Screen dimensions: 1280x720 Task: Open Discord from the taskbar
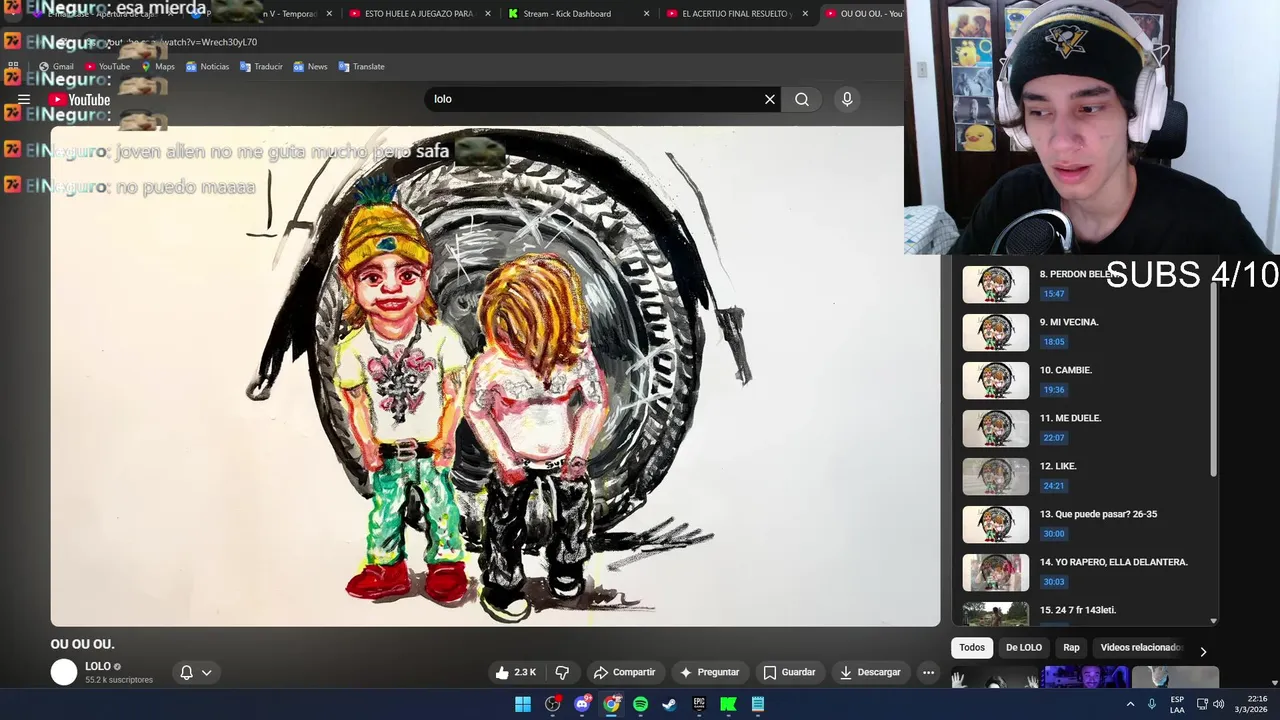point(582,704)
